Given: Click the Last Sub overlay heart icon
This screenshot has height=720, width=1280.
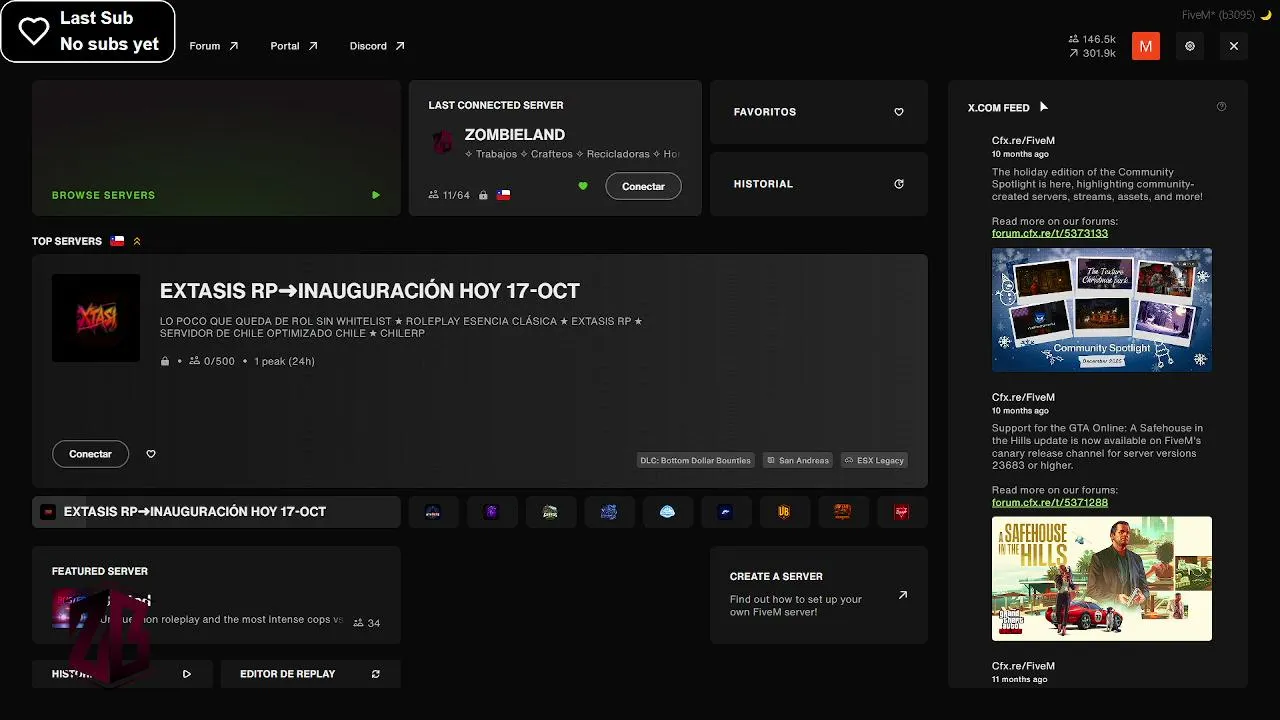Looking at the screenshot, I should (34, 31).
